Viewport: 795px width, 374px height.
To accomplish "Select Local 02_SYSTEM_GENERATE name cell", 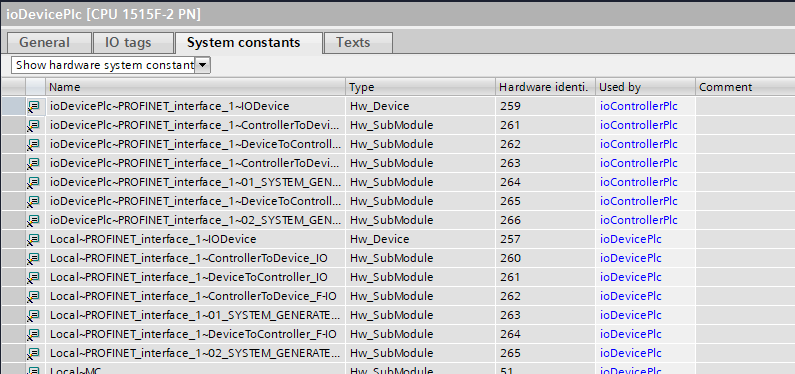I will [196, 354].
